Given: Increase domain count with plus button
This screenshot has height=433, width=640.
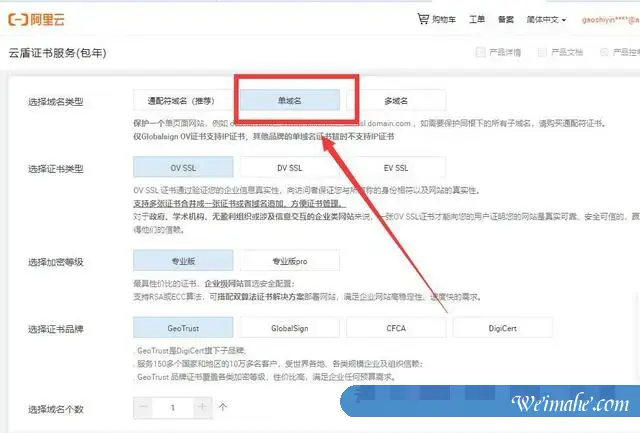Looking at the screenshot, I should 202,407.
